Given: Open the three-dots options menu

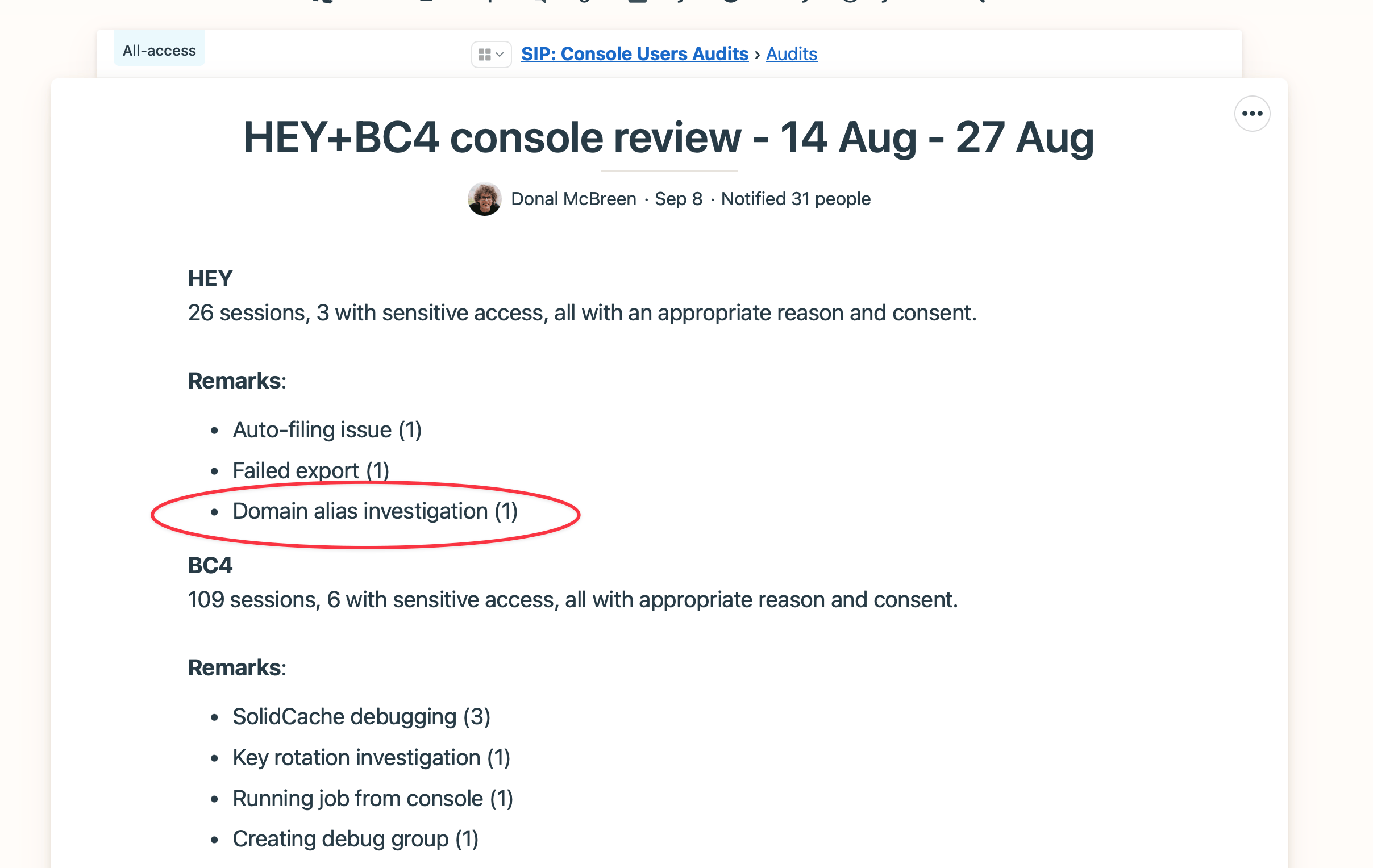Looking at the screenshot, I should click(1251, 114).
